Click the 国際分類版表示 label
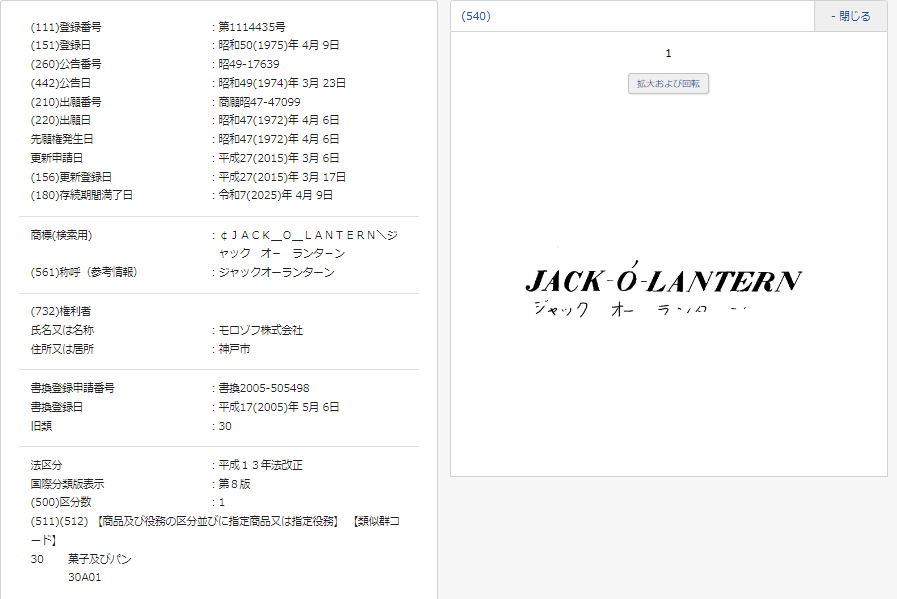The image size is (897, 599). [x=68, y=484]
